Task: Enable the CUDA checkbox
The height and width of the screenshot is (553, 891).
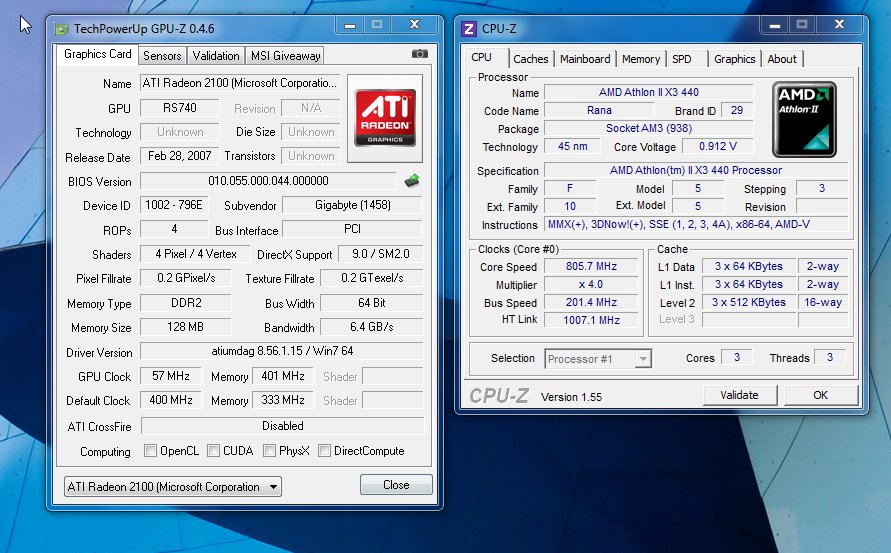Action: point(213,451)
